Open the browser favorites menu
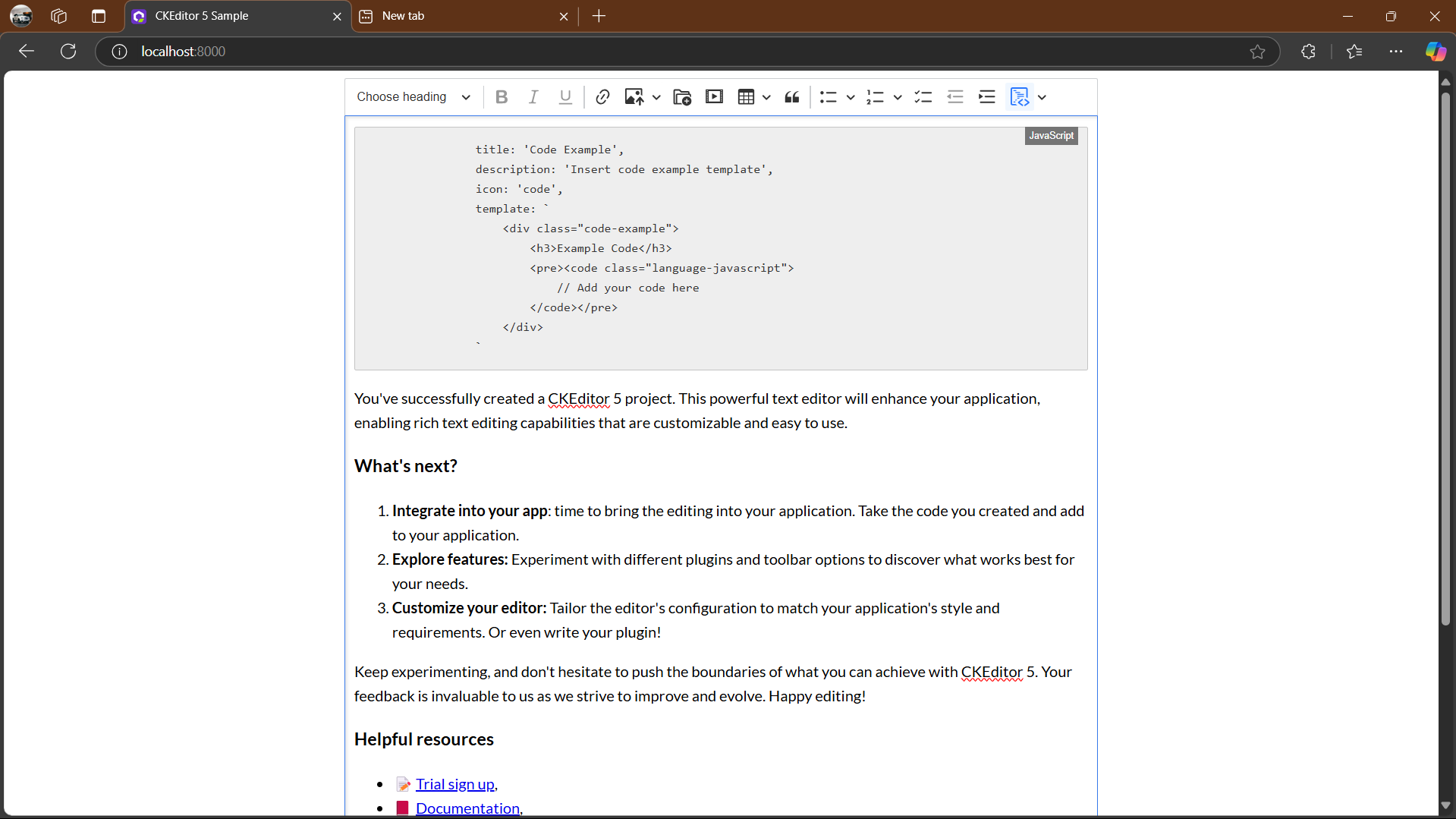Screen dimensions: 1456x819 (x=1354, y=51)
